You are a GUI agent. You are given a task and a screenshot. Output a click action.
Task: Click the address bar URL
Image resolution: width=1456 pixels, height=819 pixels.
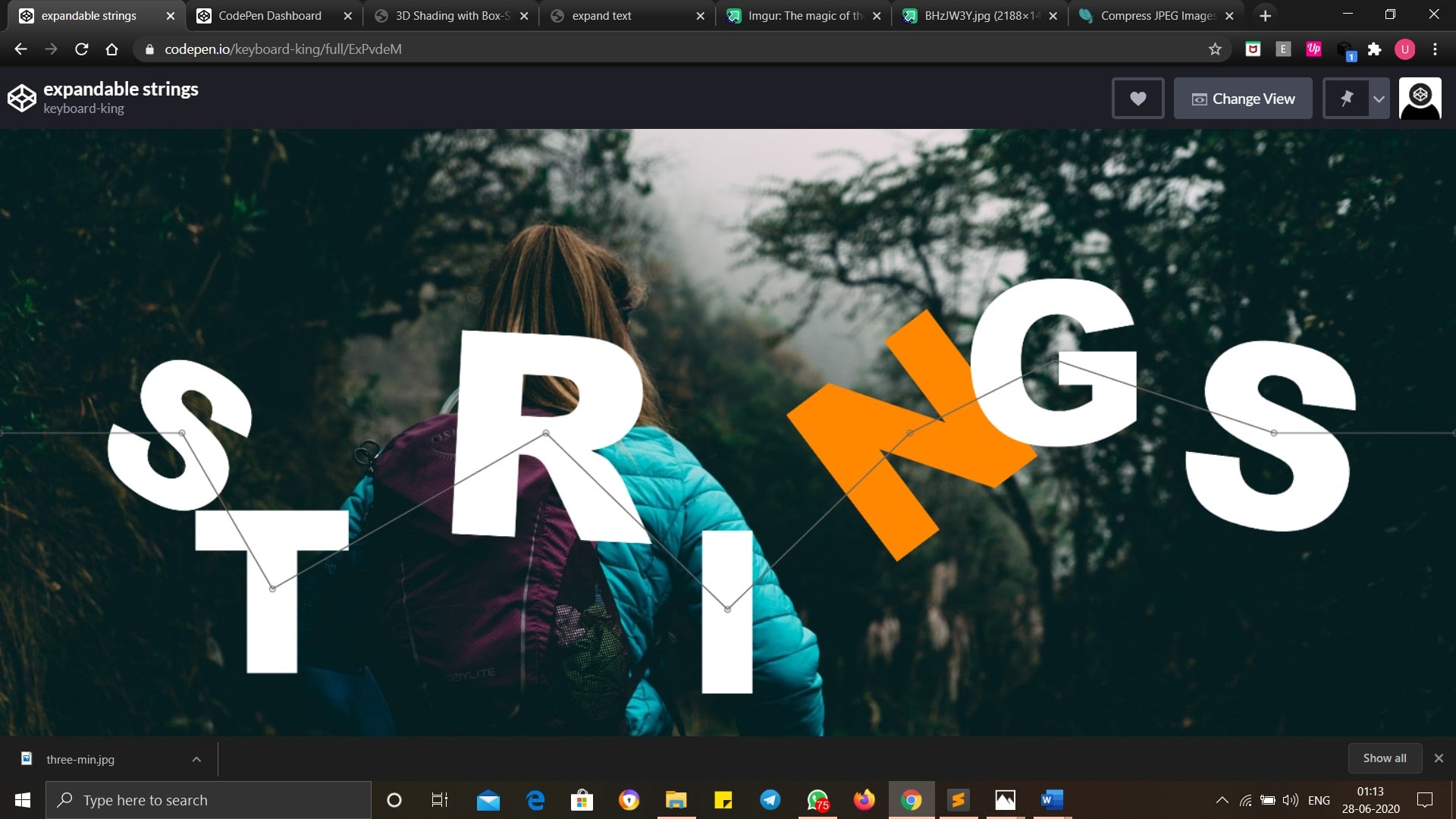[x=283, y=49]
